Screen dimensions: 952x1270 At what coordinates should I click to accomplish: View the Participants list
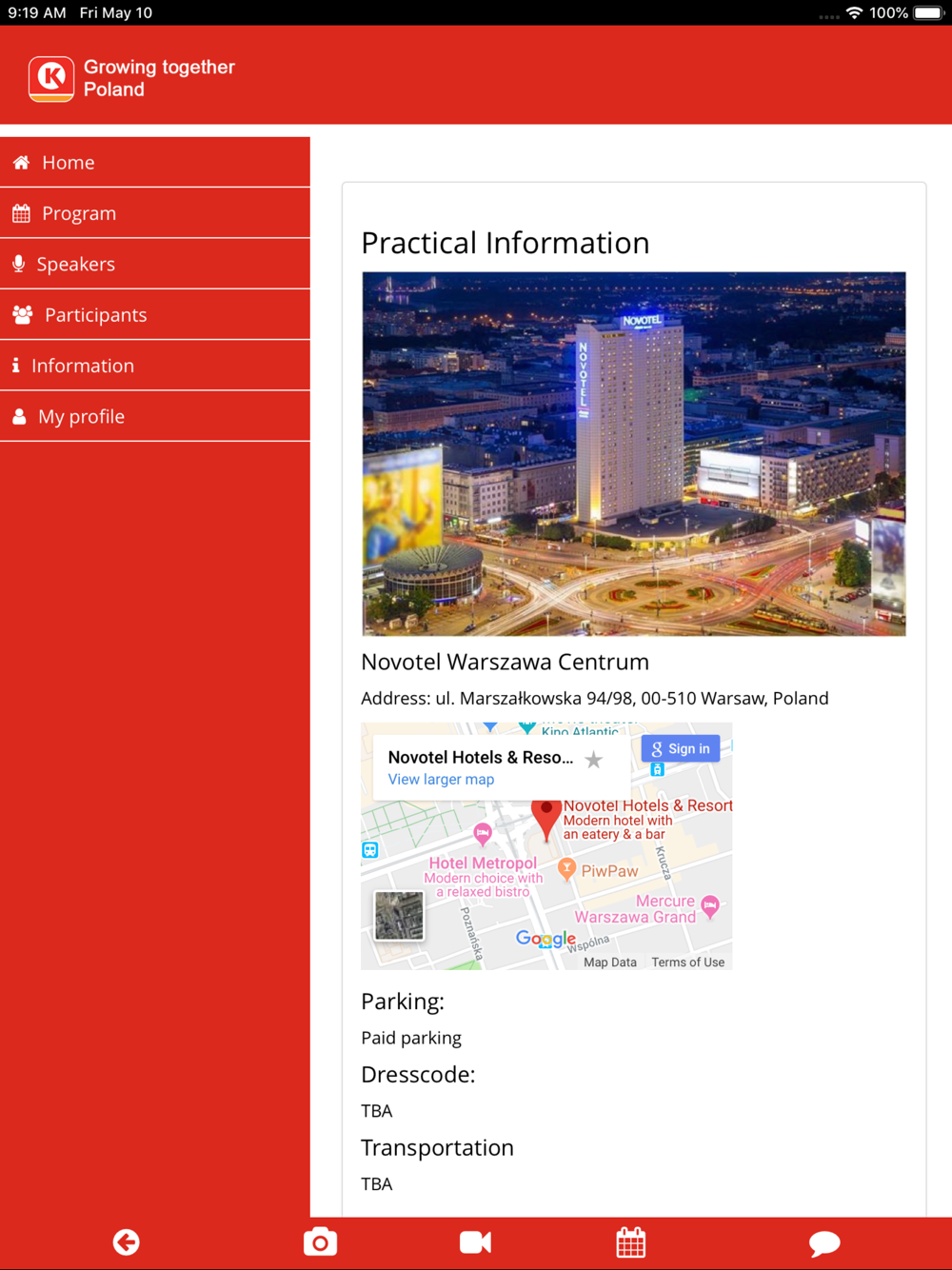click(155, 315)
